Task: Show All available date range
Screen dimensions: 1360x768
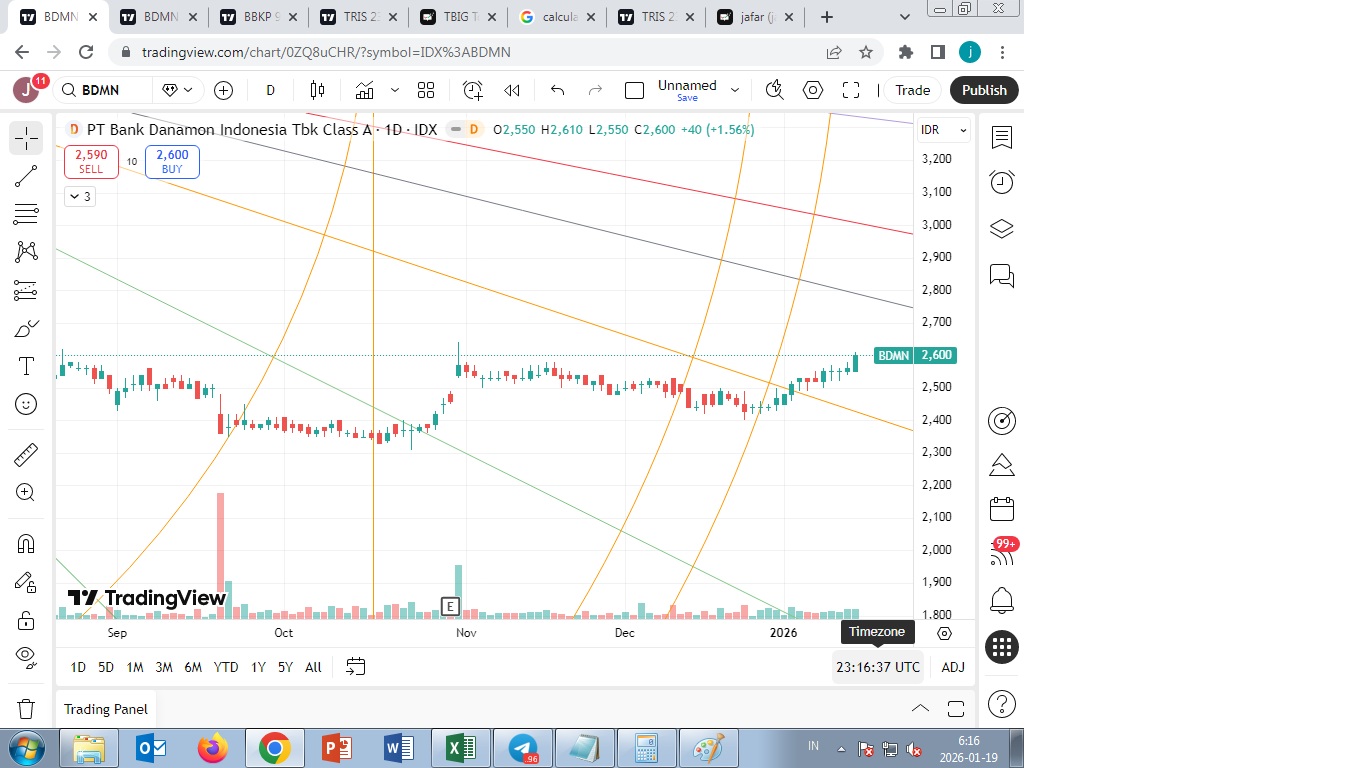Action: pyautogui.click(x=313, y=667)
